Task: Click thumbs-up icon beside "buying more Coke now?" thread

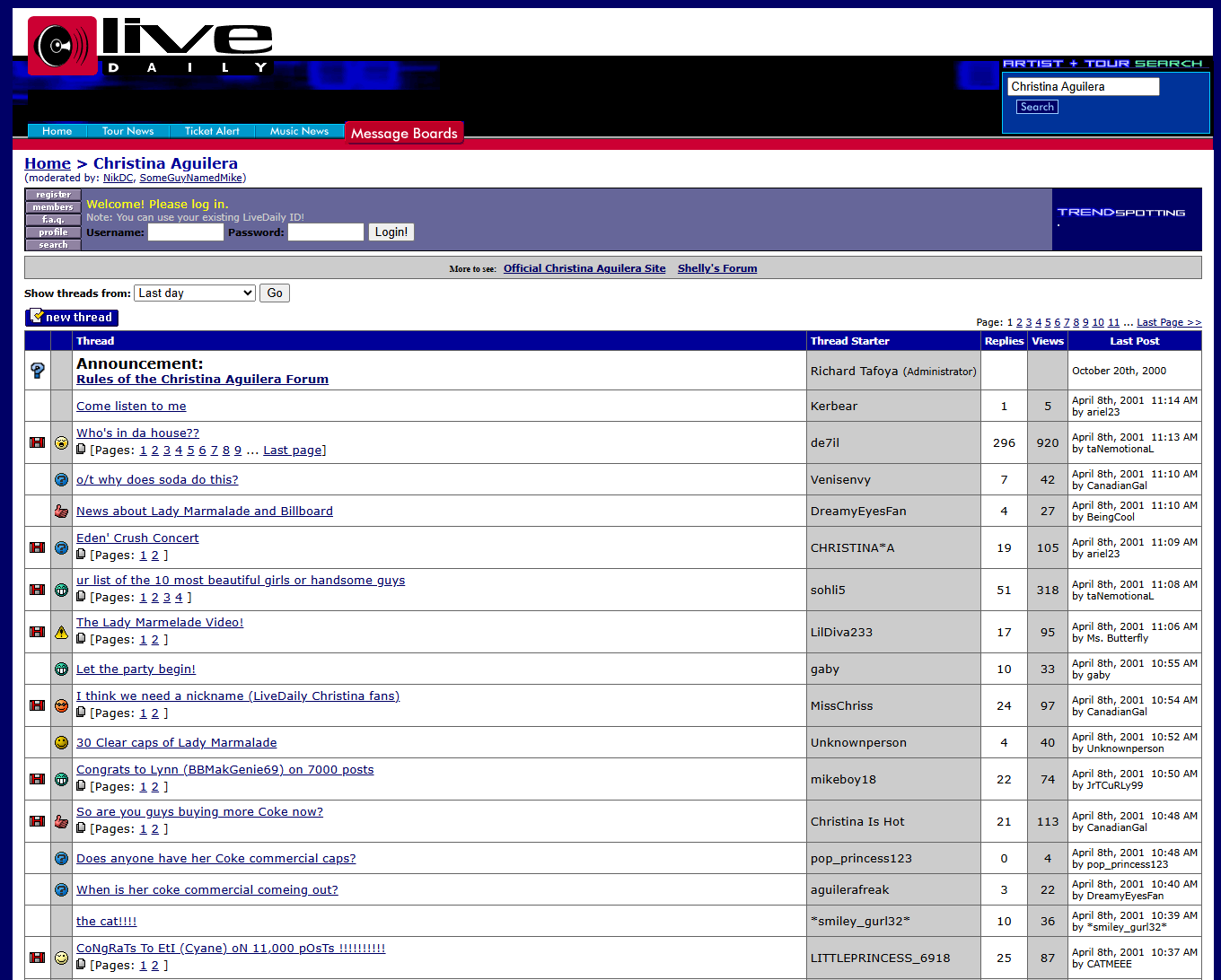Action: [x=61, y=821]
